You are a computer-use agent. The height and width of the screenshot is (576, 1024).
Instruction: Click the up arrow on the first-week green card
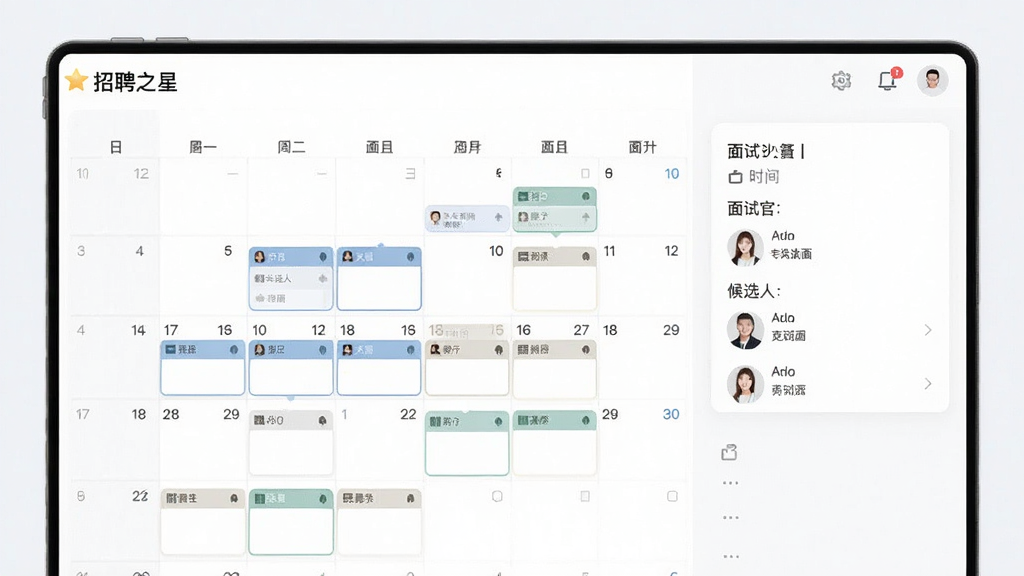(586, 217)
